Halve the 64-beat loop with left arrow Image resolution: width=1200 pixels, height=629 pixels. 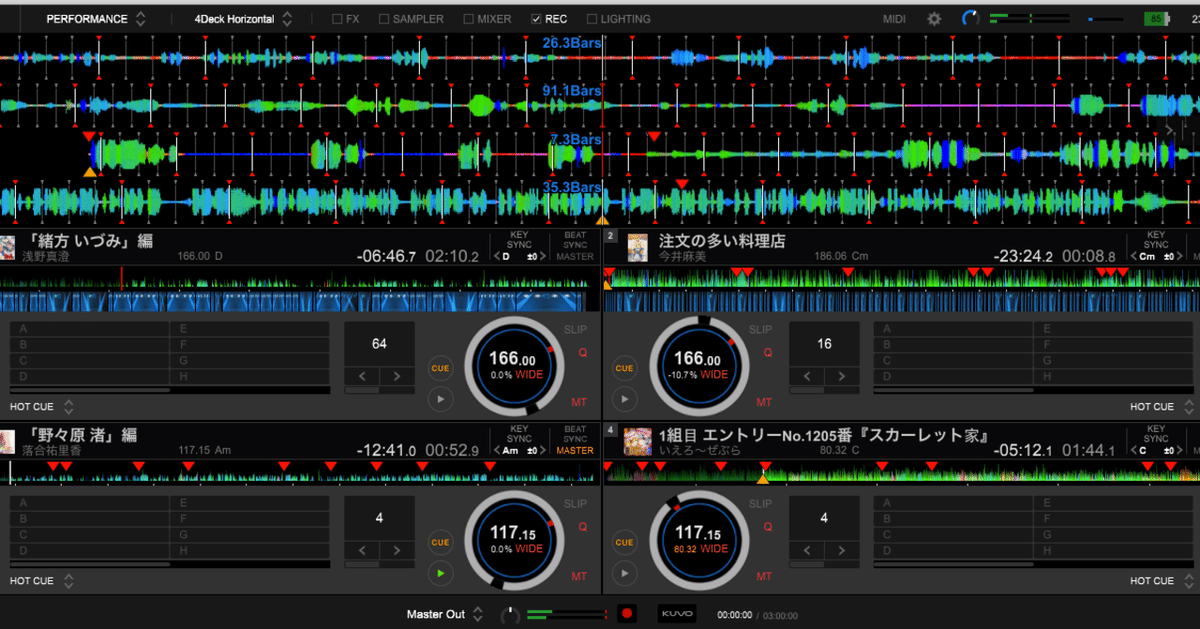[362, 377]
